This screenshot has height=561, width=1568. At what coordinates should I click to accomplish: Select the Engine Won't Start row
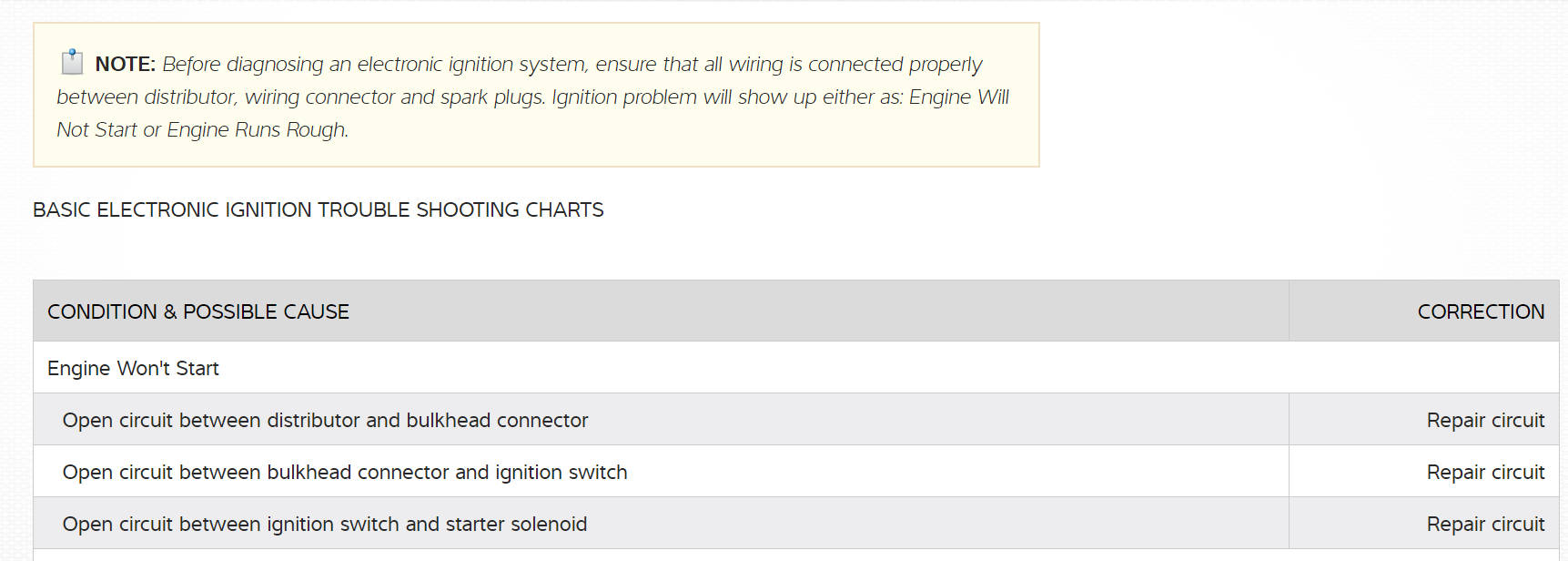coord(133,369)
